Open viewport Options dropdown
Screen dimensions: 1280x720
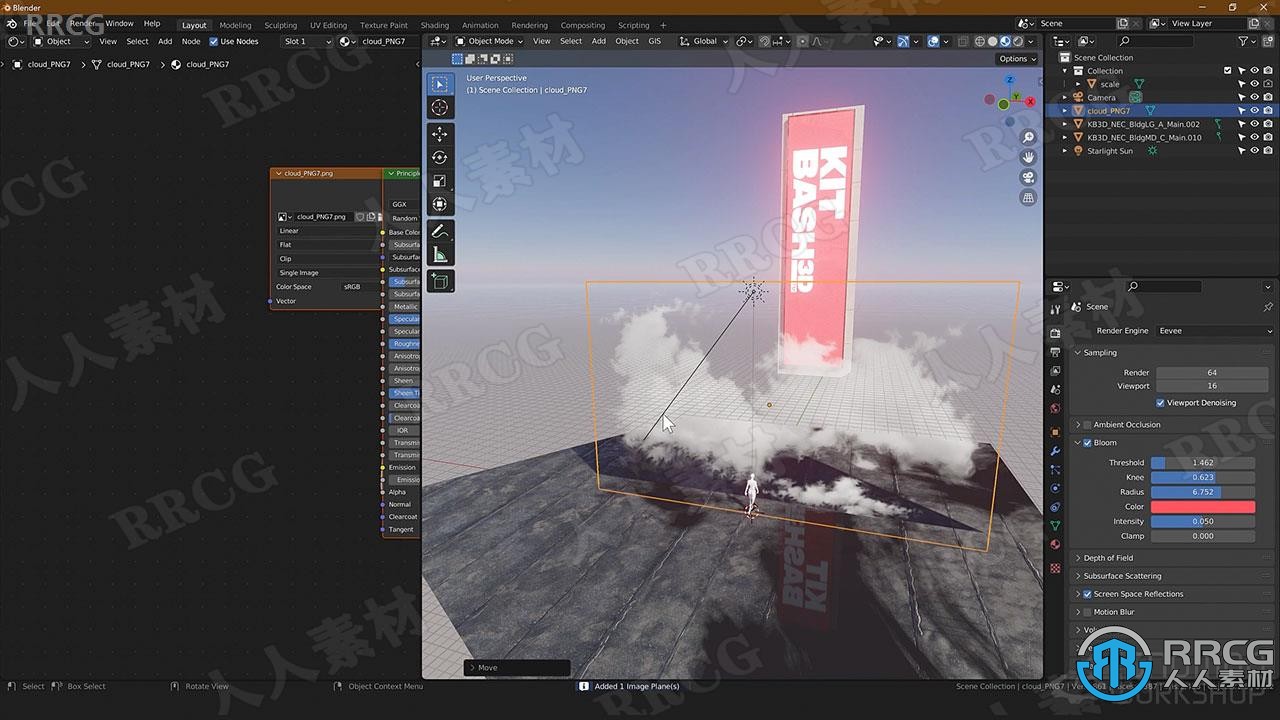(x=1017, y=59)
